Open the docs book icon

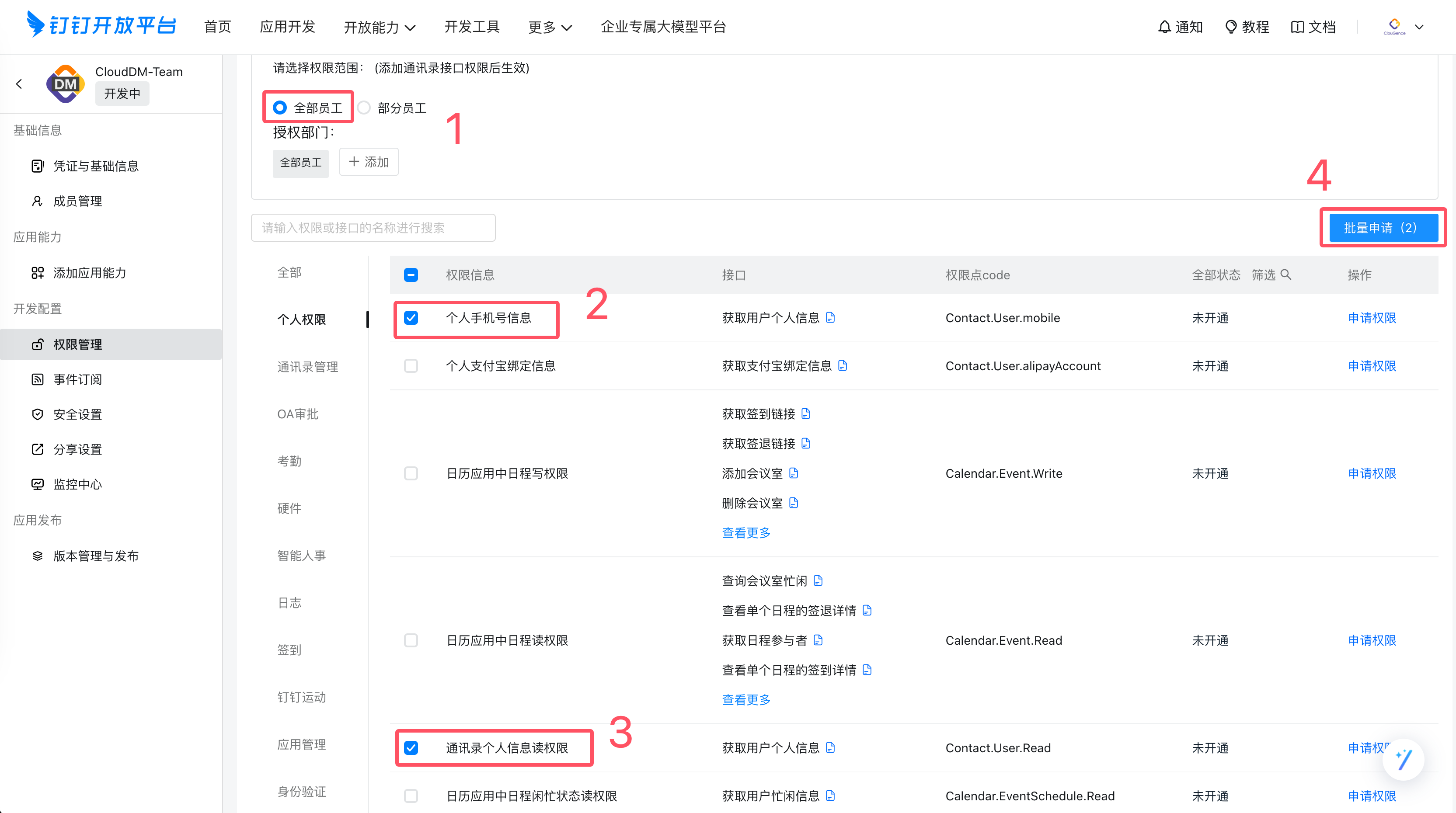[1297, 27]
